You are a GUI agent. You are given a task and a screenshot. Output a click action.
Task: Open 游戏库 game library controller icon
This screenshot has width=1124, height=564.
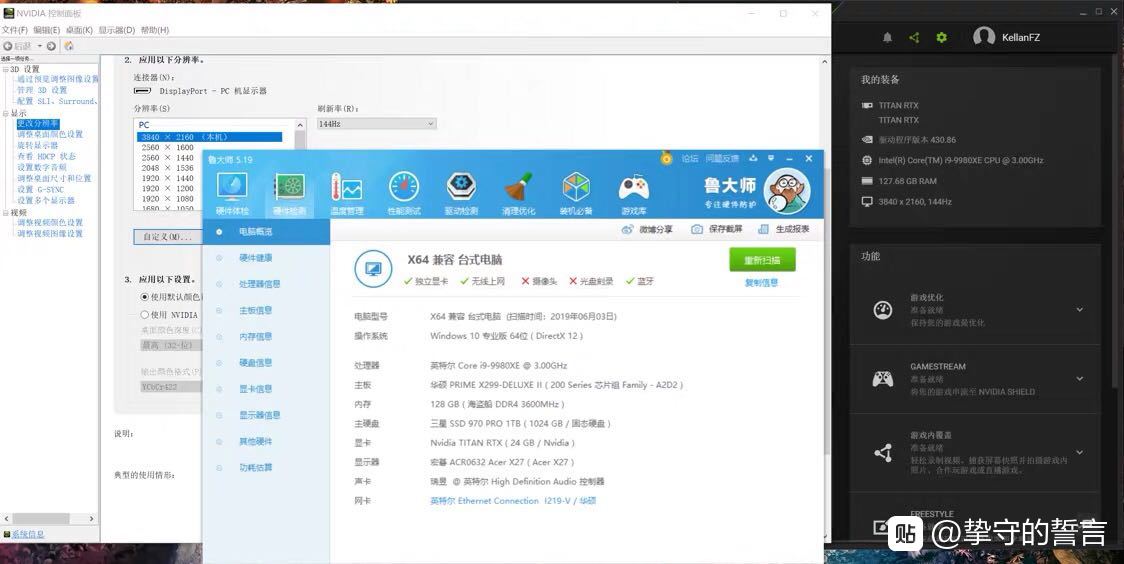pos(634,193)
